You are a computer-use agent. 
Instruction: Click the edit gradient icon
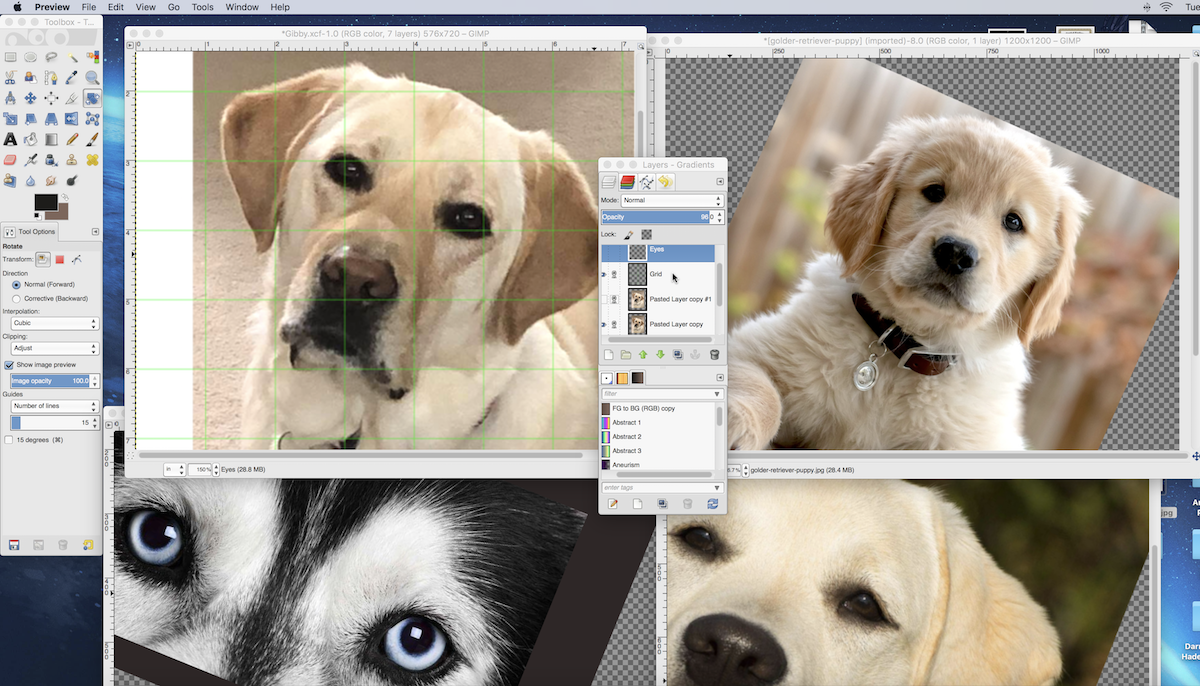click(613, 504)
